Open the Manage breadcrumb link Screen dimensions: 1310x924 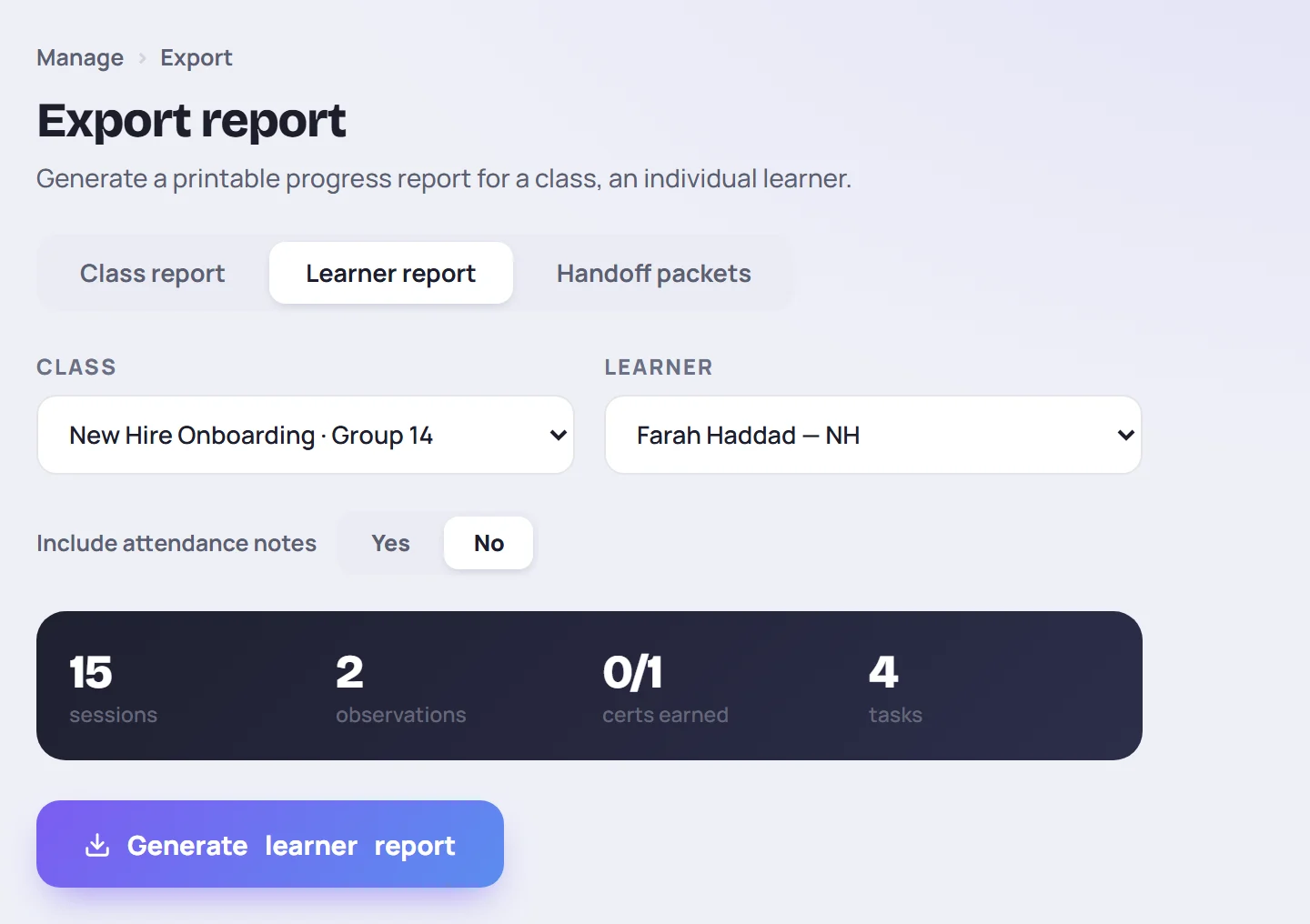[x=80, y=58]
